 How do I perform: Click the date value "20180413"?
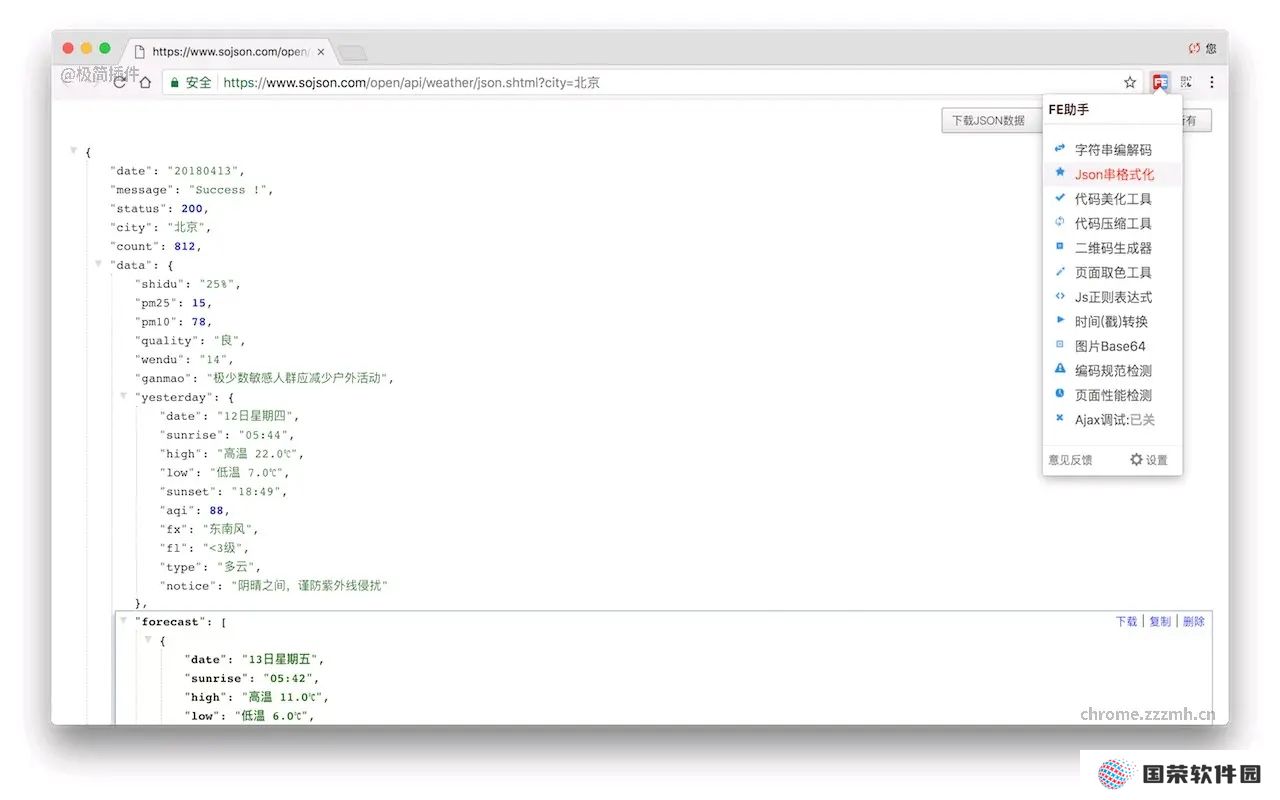pyautogui.click(x=202, y=171)
